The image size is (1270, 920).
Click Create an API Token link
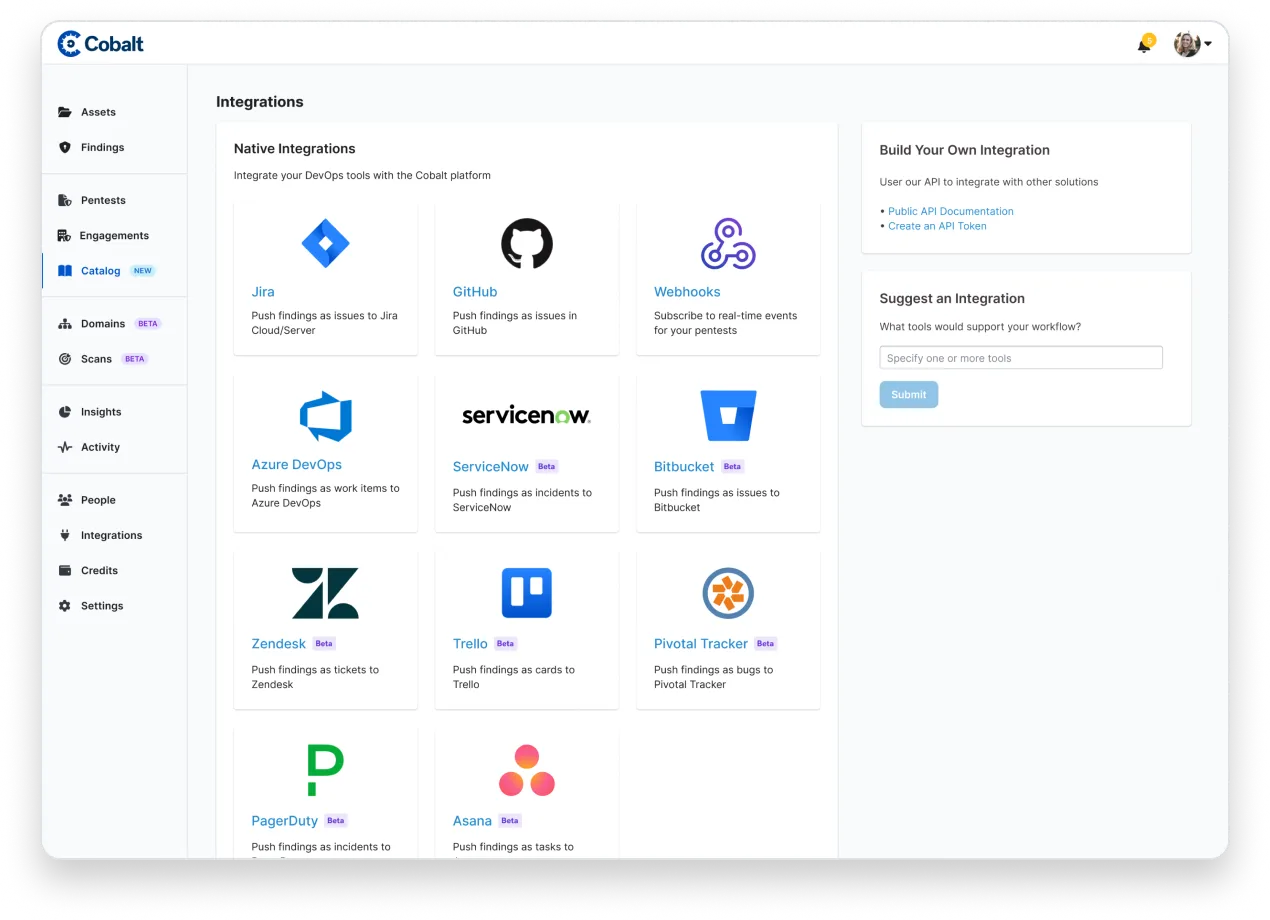937,226
